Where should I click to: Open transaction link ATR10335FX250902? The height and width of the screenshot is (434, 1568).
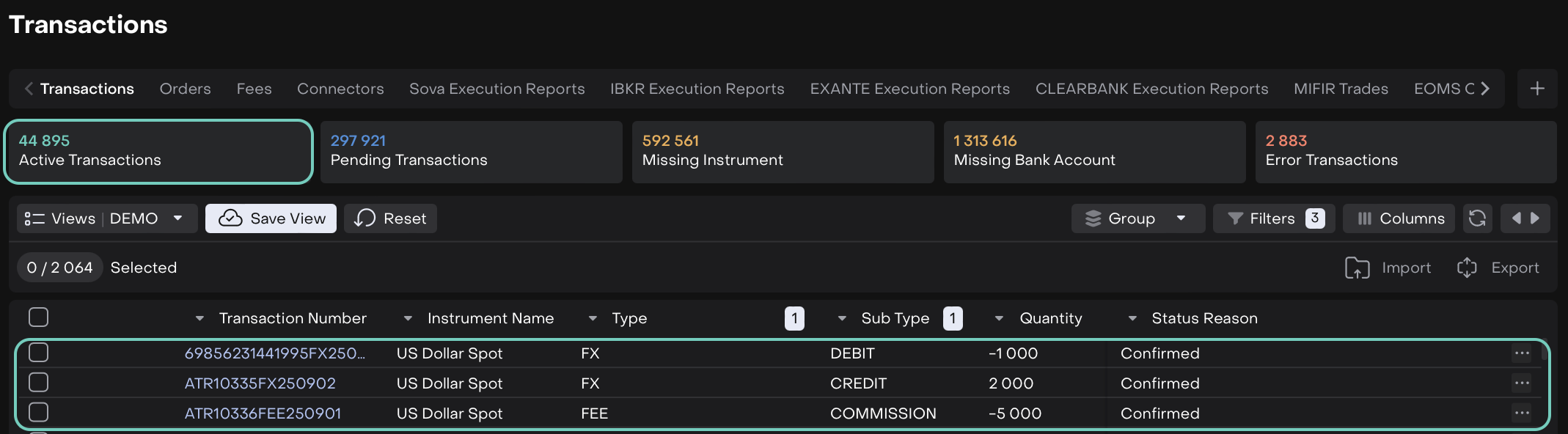pos(260,383)
